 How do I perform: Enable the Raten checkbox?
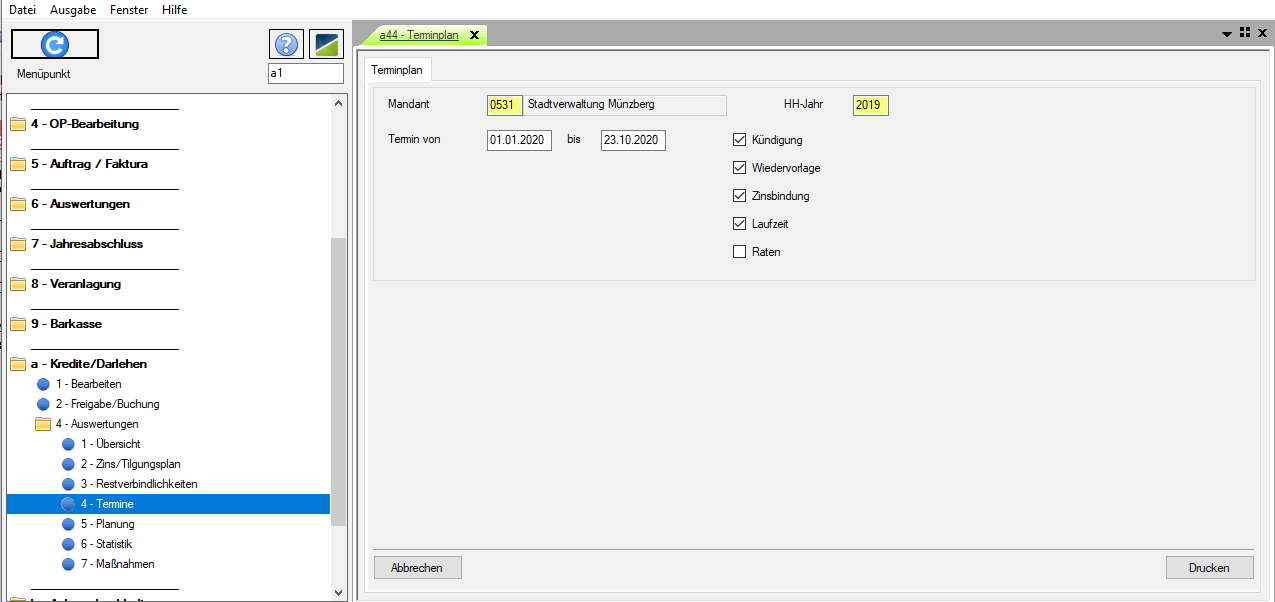coord(740,252)
